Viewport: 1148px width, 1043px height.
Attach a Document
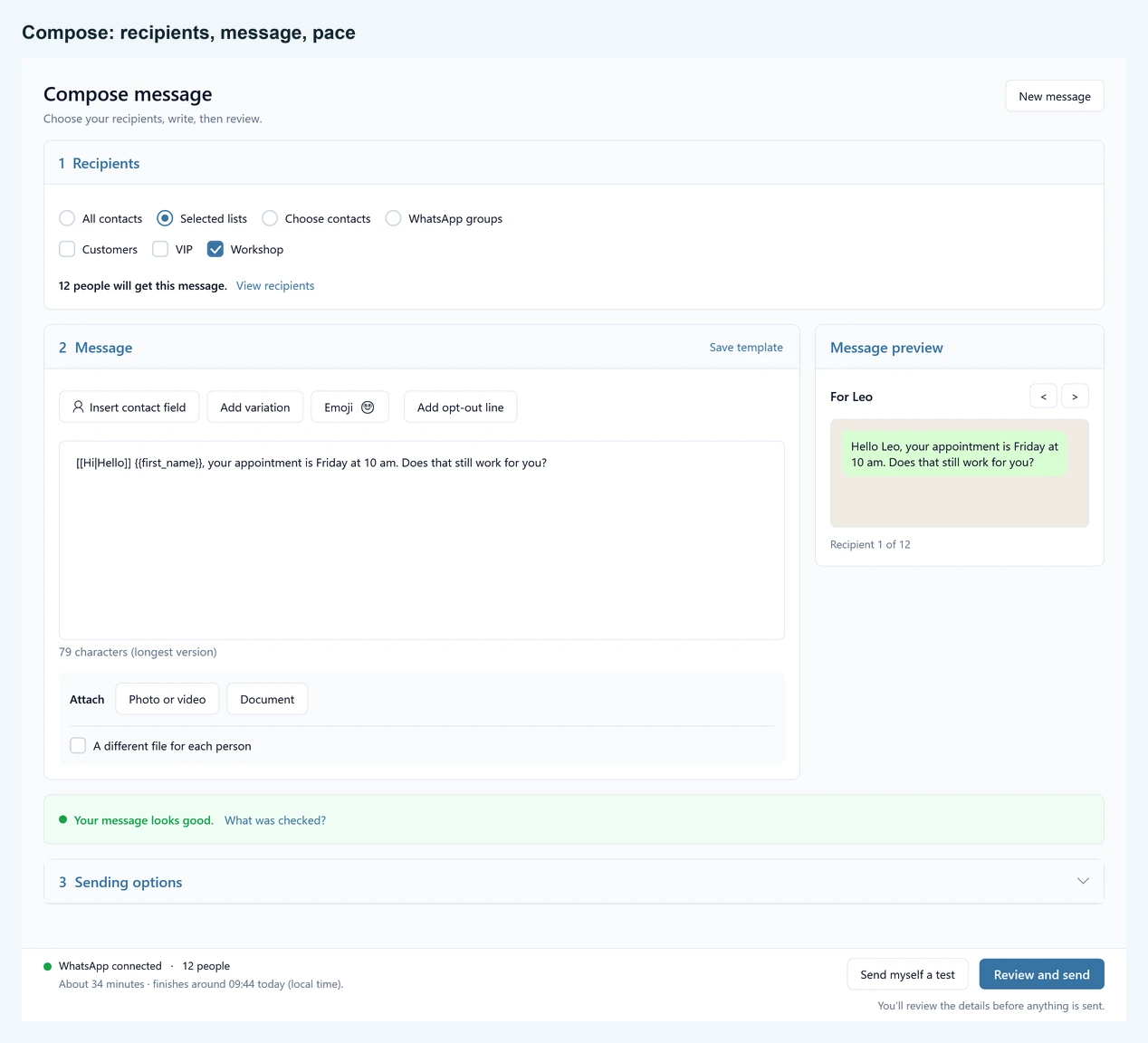[x=267, y=699]
